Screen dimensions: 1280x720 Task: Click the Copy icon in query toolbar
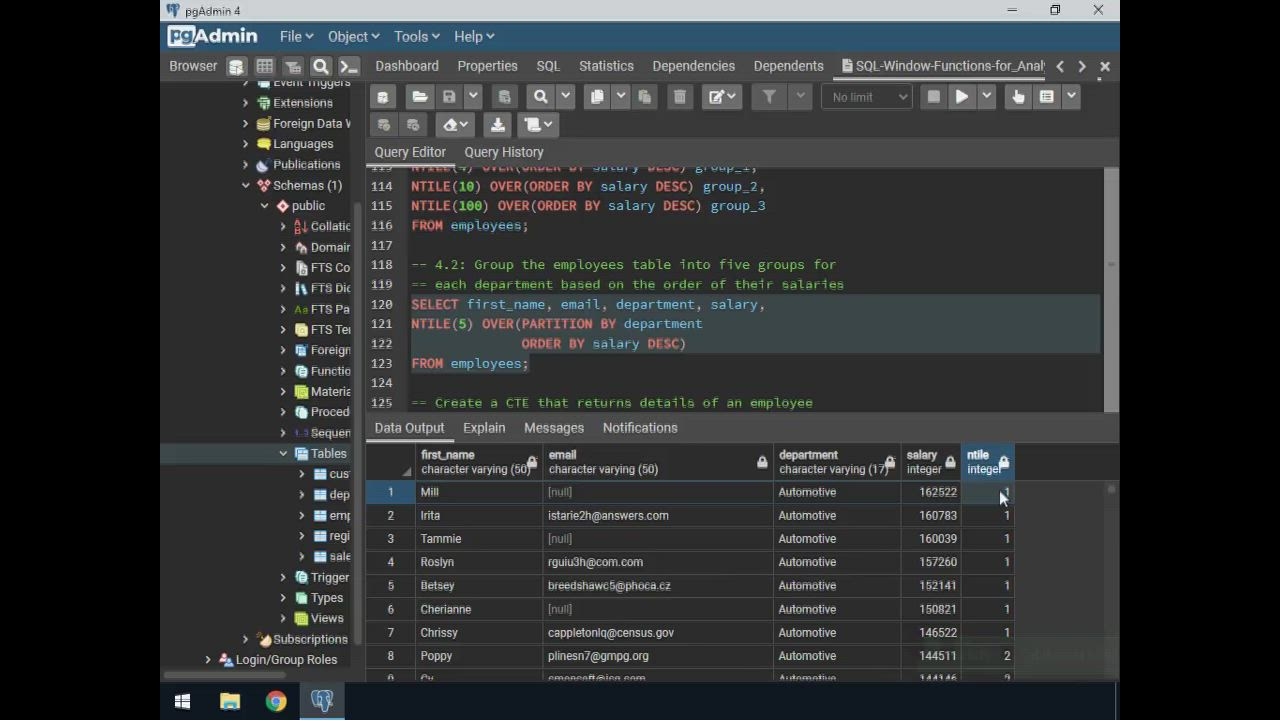[x=597, y=97]
